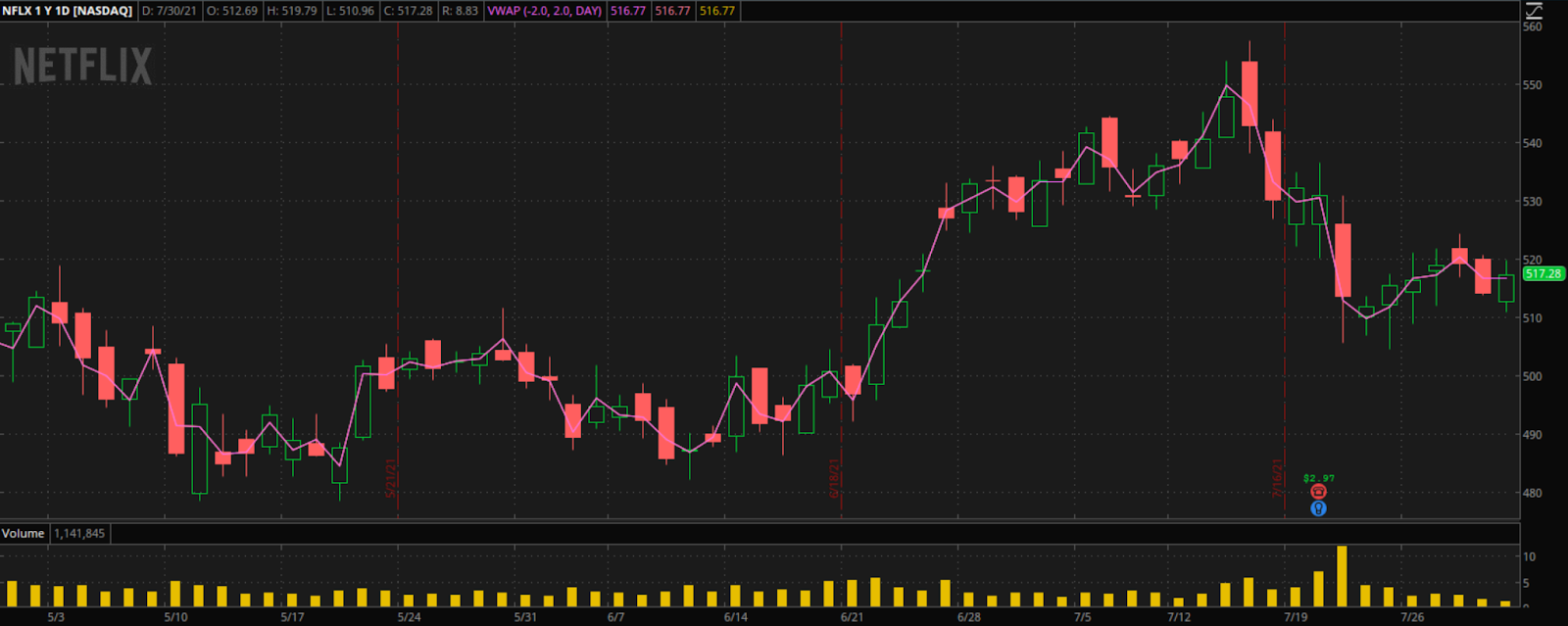Click the pink VWAP value 516.77

coord(628,11)
